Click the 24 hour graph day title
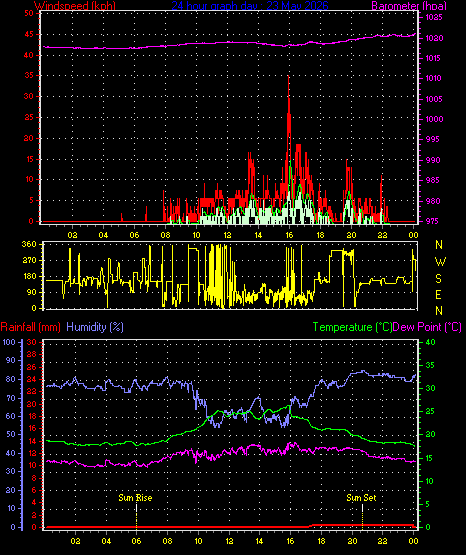The width and height of the screenshot is (466, 555). point(250,6)
